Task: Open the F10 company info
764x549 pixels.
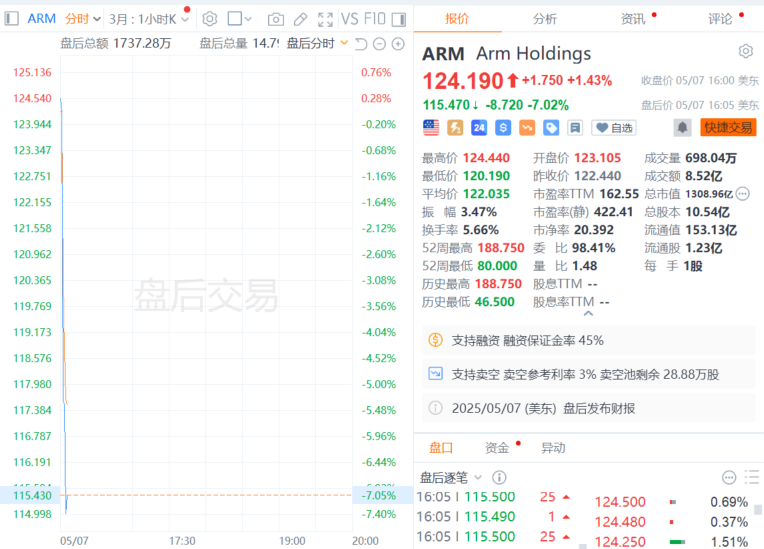Action: click(375, 19)
